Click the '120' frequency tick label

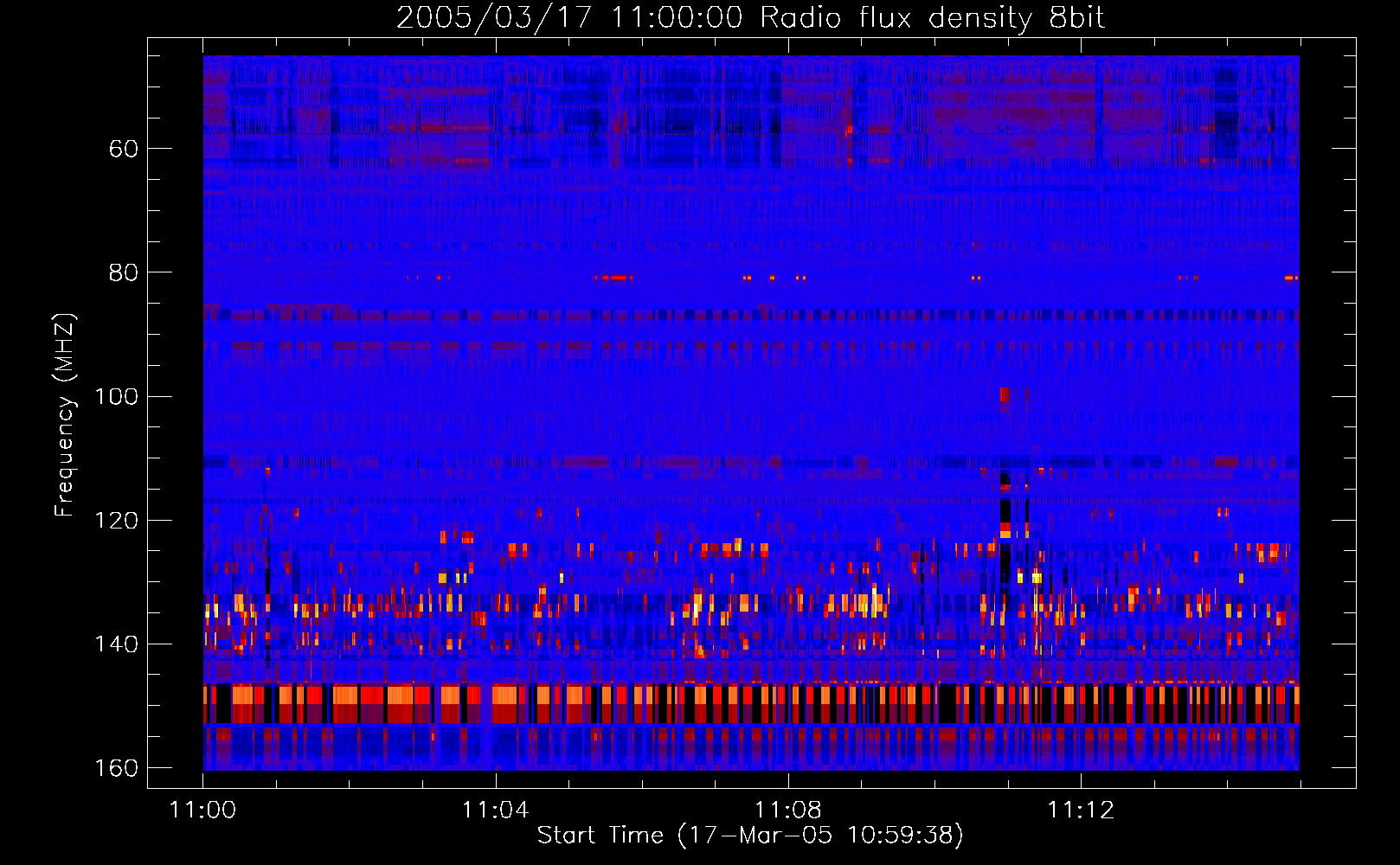click(116, 520)
